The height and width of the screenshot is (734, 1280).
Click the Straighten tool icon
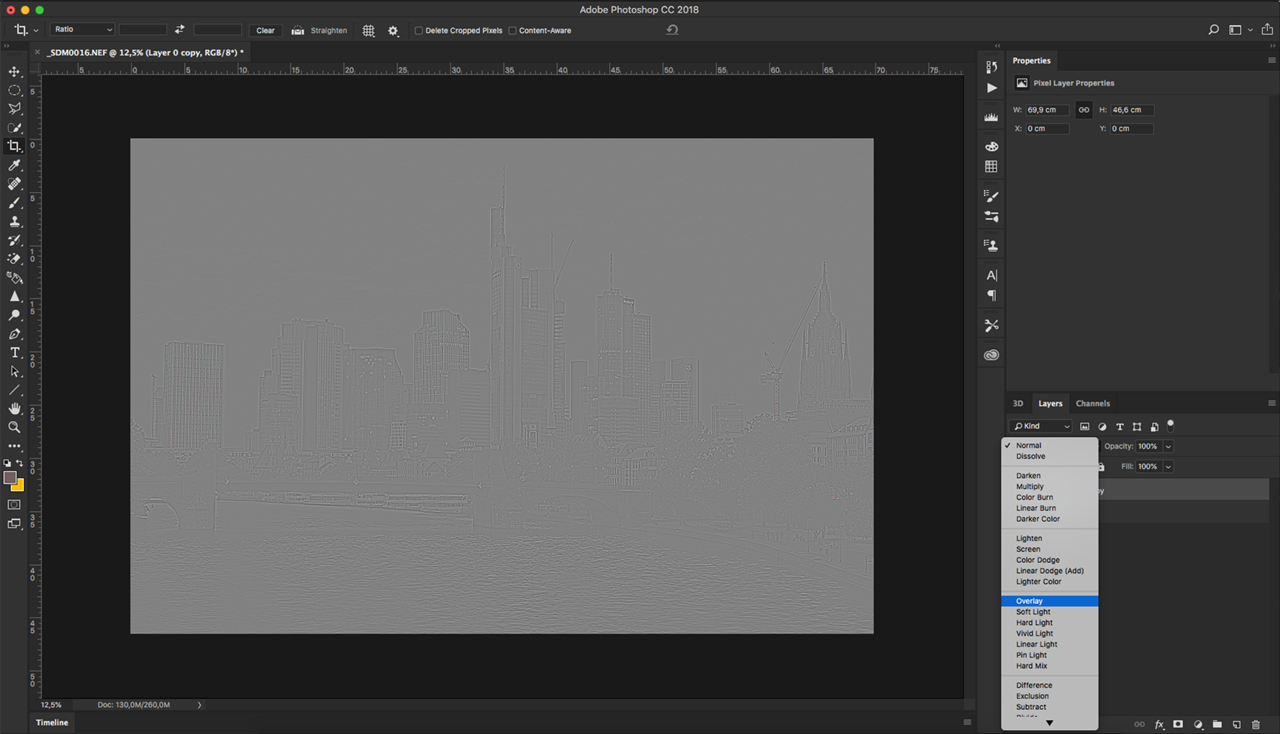click(297, 31)
